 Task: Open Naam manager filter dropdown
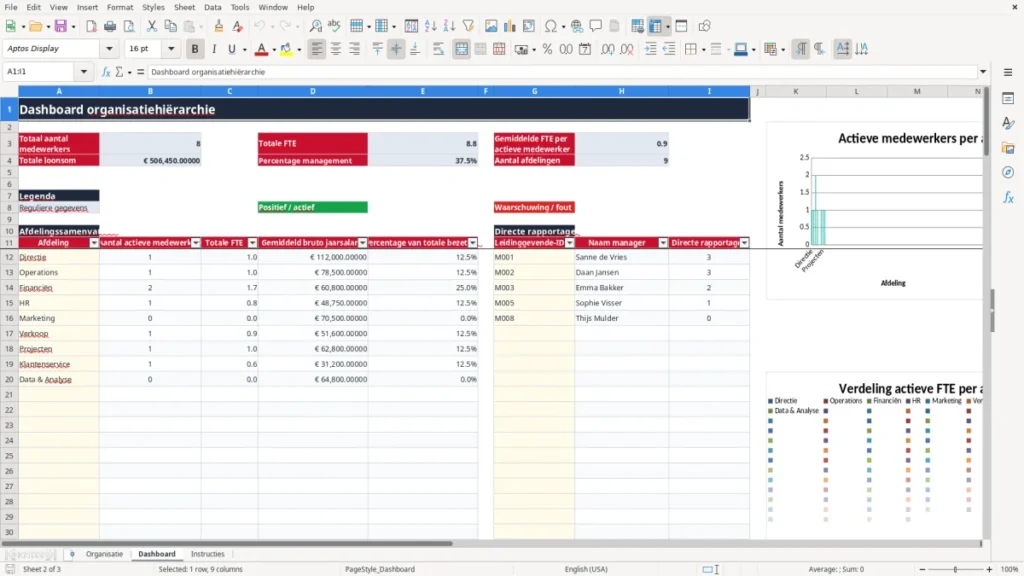663,243
